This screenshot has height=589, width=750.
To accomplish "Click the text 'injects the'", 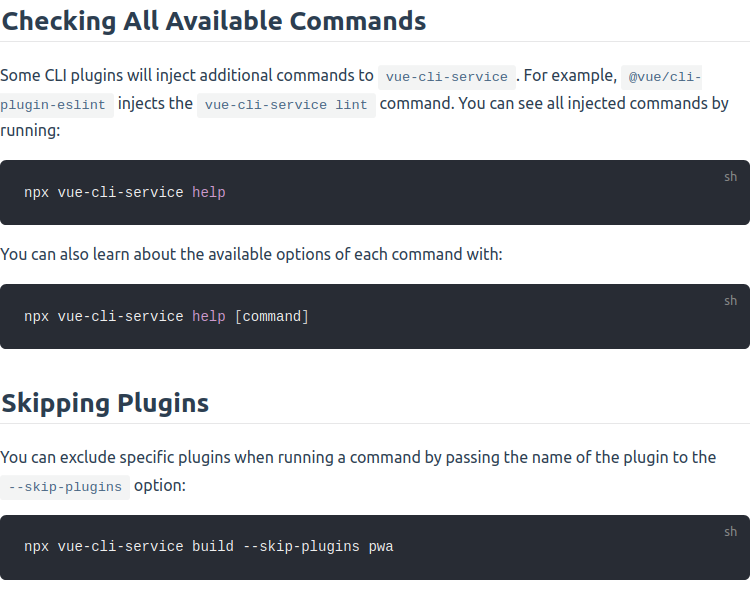I will (x=155, y=103).
